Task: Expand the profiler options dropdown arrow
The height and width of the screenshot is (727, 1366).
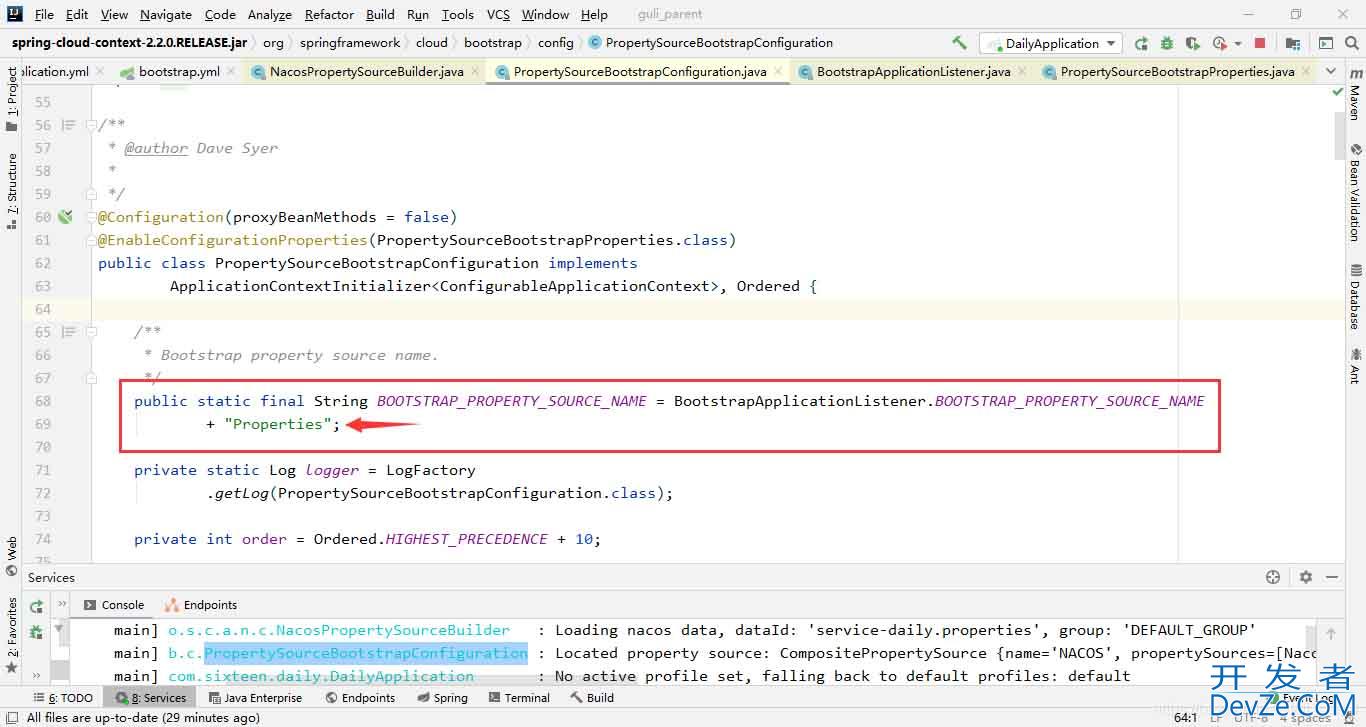Action: click(x=1238, y=44)
